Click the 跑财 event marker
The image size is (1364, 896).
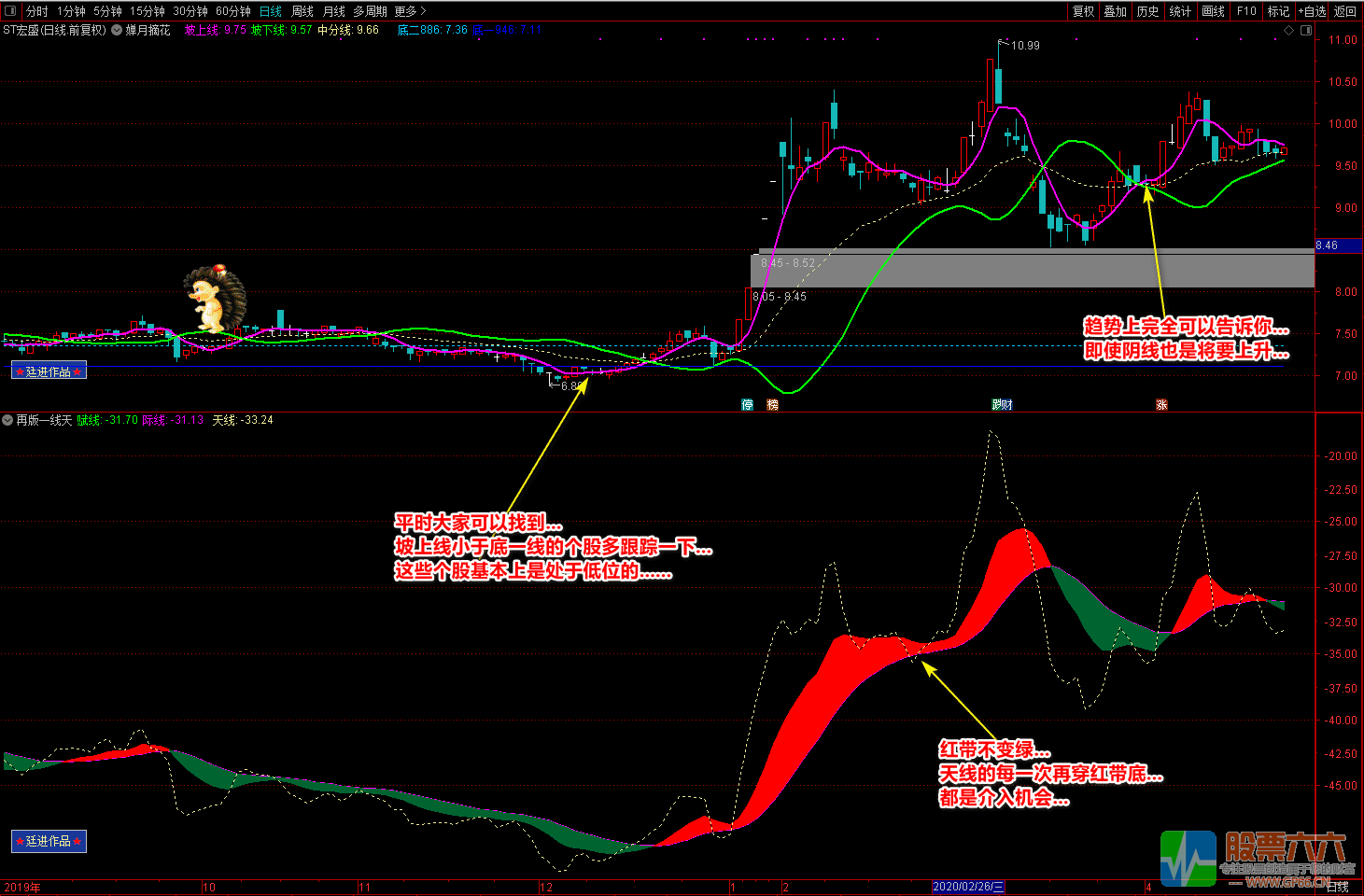click(1002, 404)
